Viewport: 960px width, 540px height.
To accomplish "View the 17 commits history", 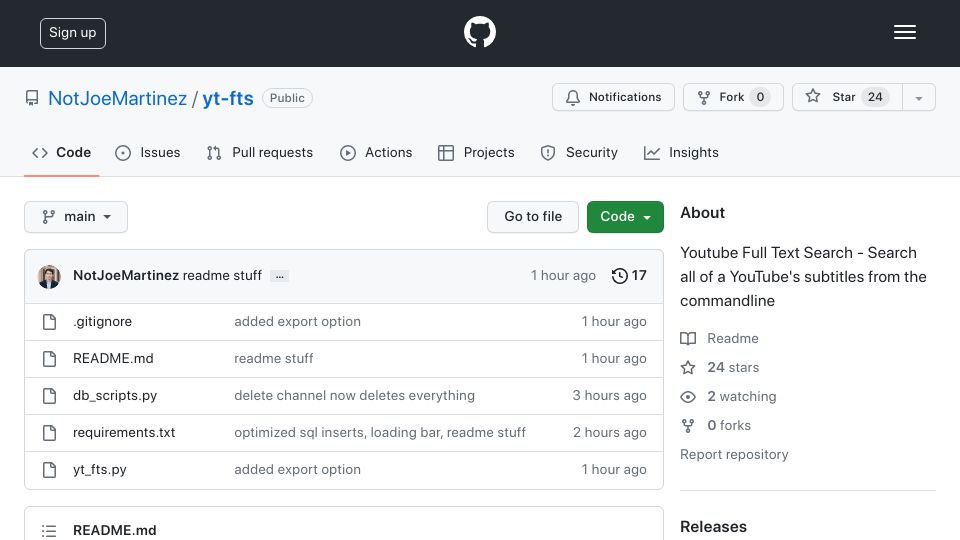I will point(629,276).
